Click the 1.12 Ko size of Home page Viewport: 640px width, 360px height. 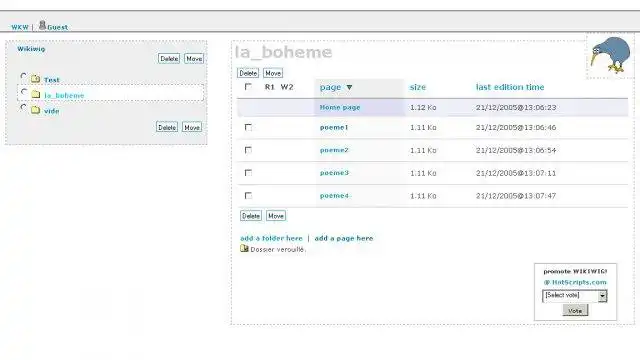(x=423, y=107)
